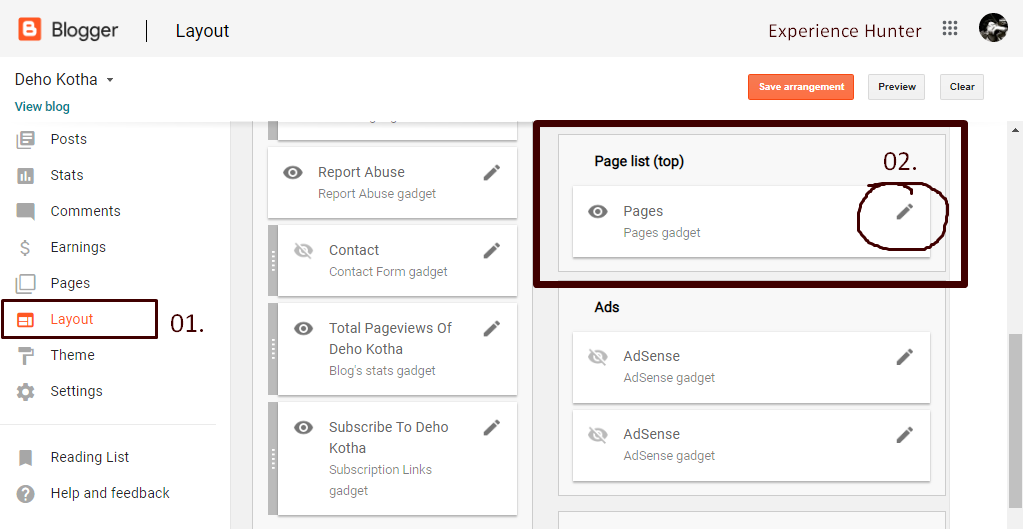Open Stats section

point(67,175)
